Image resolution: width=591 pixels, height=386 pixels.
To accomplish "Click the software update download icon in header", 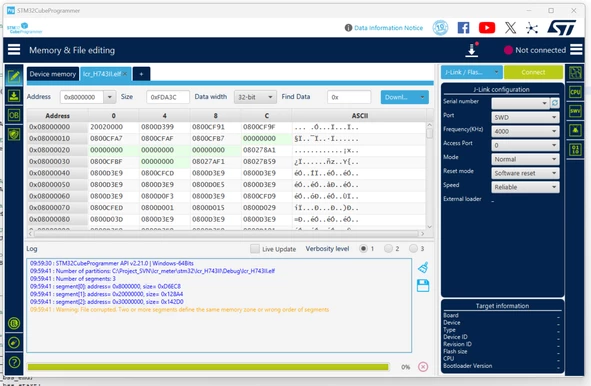I will tap(472, 50).
